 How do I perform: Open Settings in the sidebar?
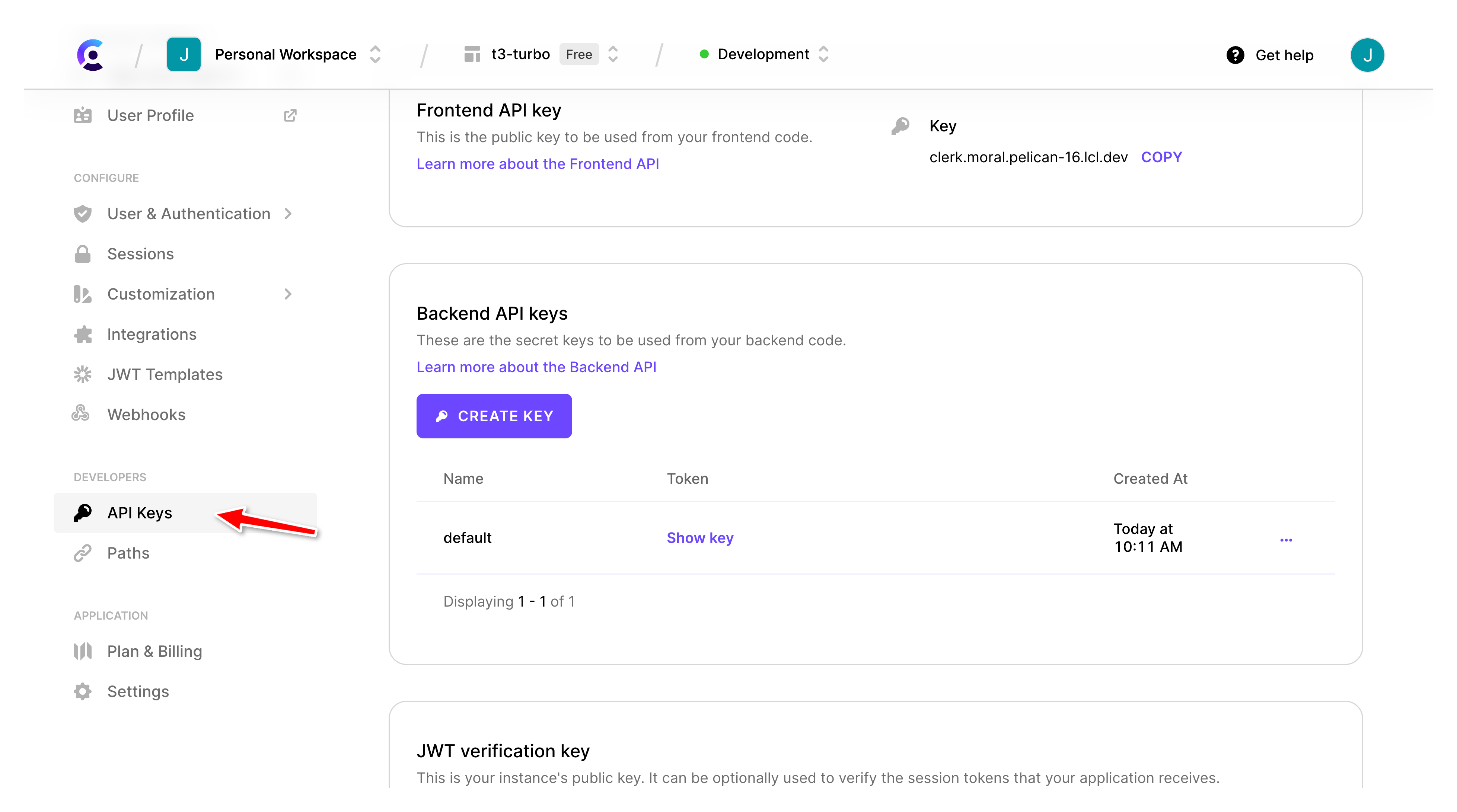[x=138, y=691]
